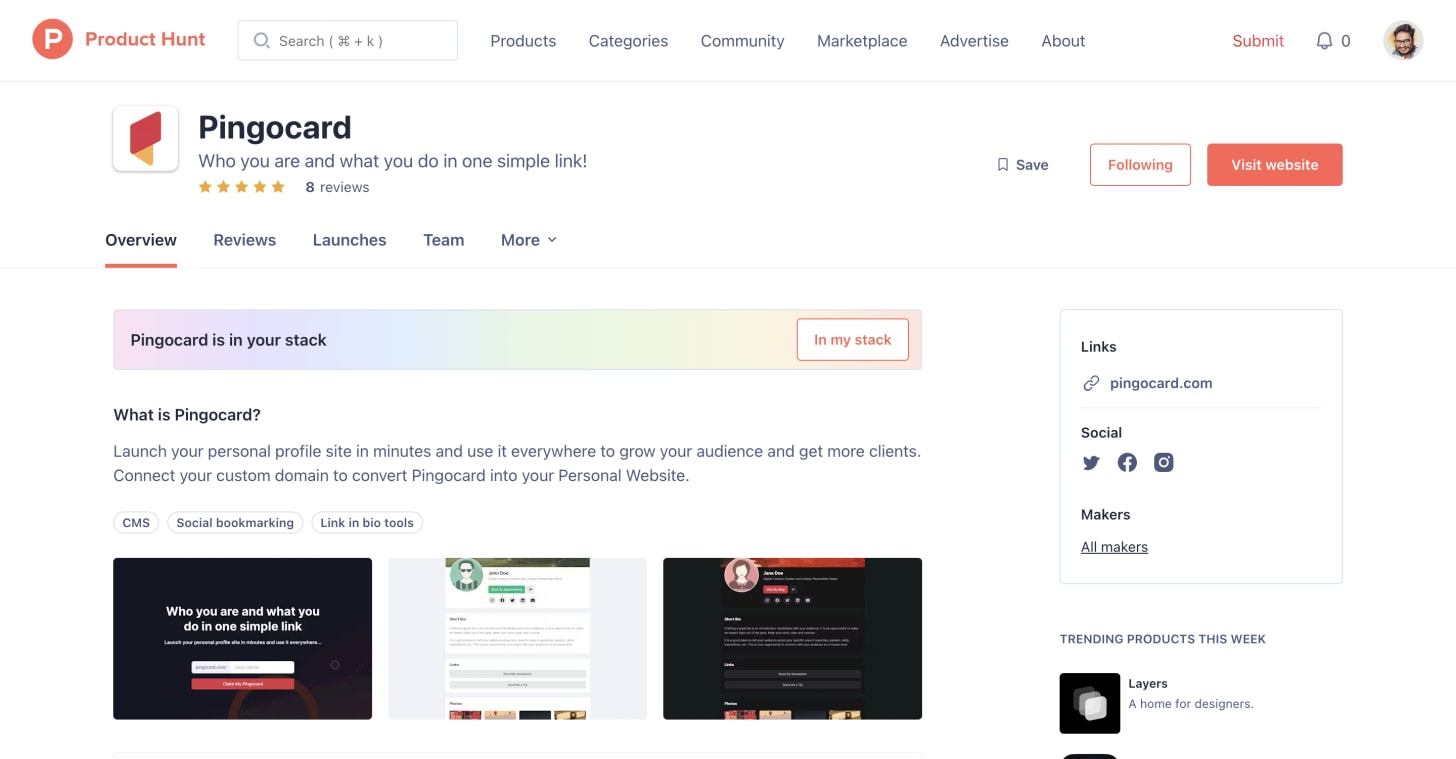Click the profile avatar photo
Screen dimensions: 1456x759
coord(1403,40)
